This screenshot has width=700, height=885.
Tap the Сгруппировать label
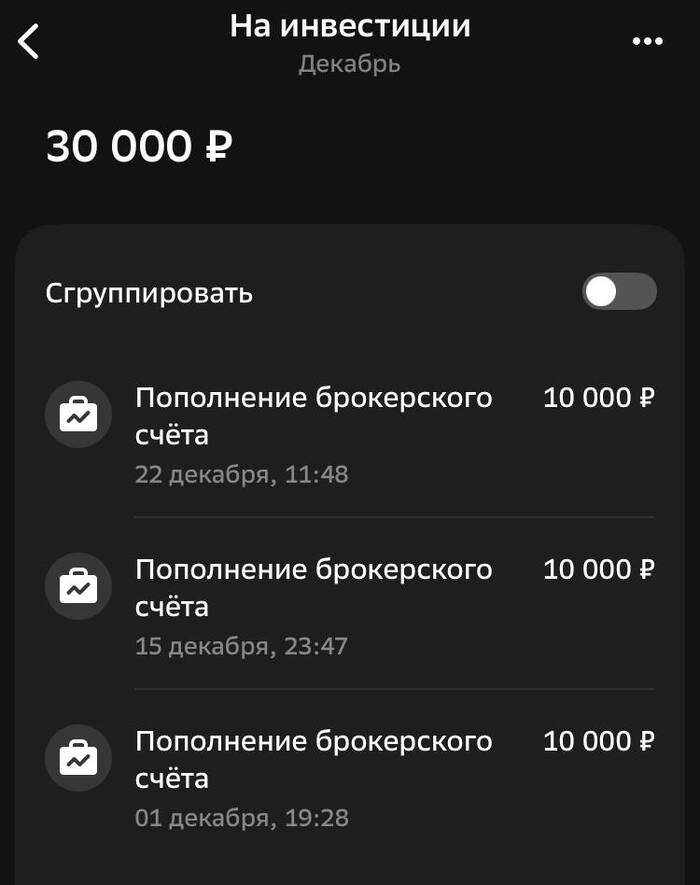[x=149, y=293]
